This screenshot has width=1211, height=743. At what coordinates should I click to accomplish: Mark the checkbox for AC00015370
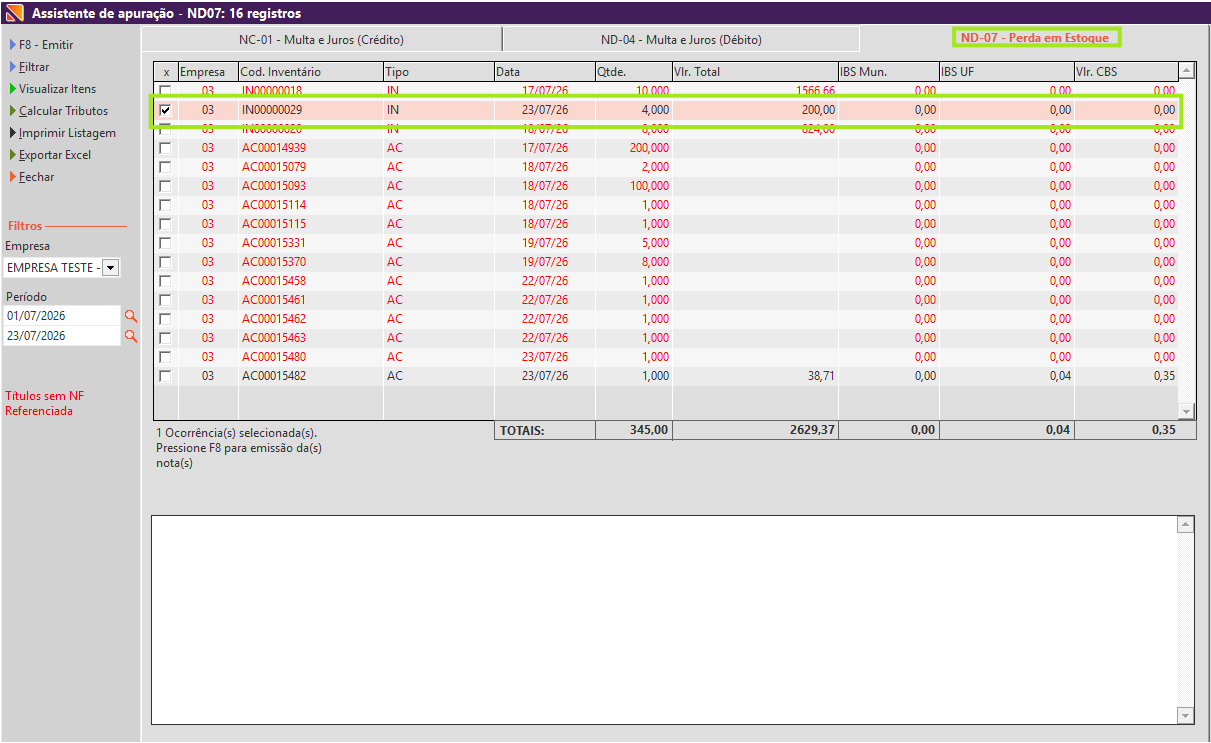pos(165,262)
